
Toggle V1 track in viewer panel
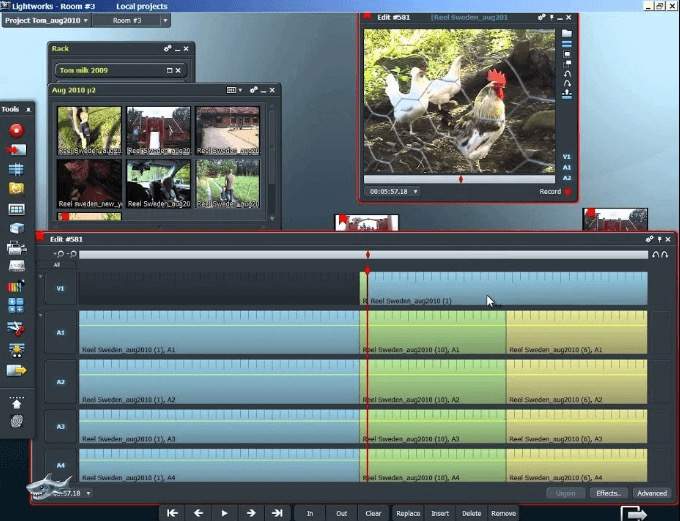pyautogui.click(x=567, y=157)
